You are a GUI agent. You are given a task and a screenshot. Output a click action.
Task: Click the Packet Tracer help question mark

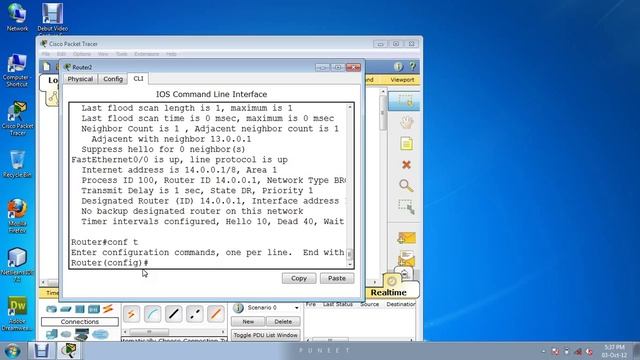tap(413, 66)
